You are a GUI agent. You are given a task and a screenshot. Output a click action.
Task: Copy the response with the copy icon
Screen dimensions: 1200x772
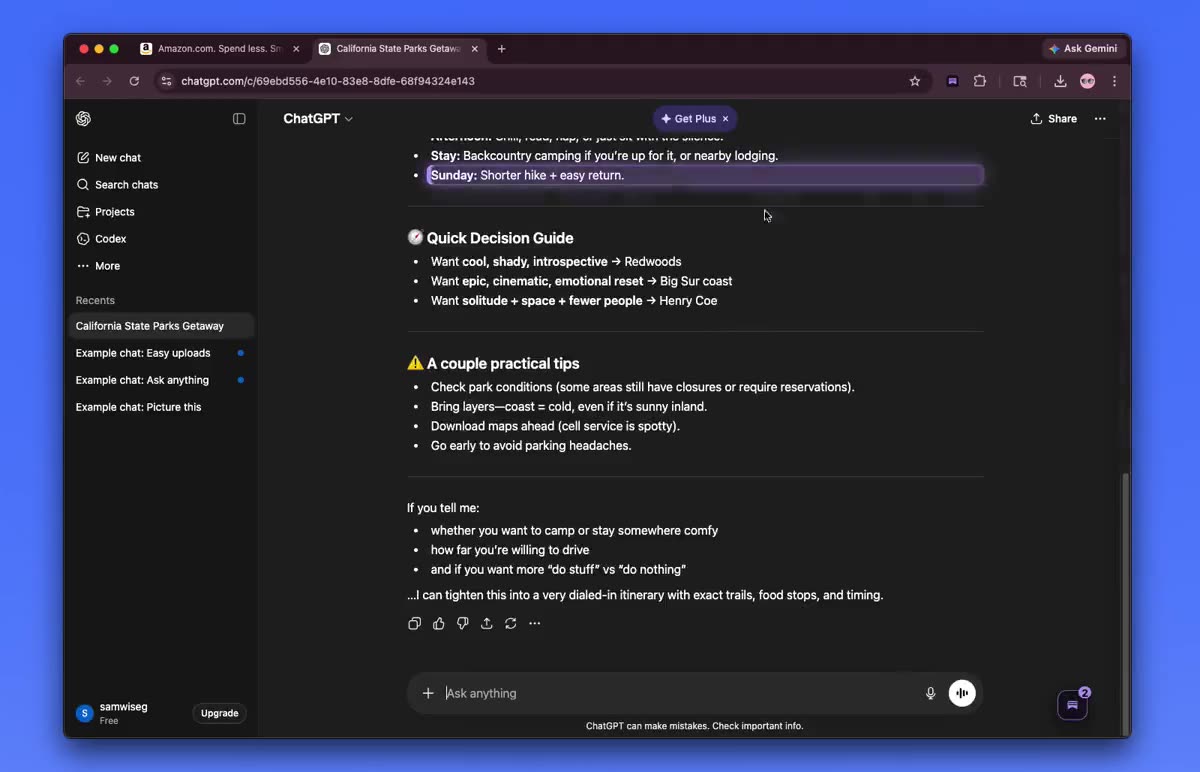pos(415,624)
